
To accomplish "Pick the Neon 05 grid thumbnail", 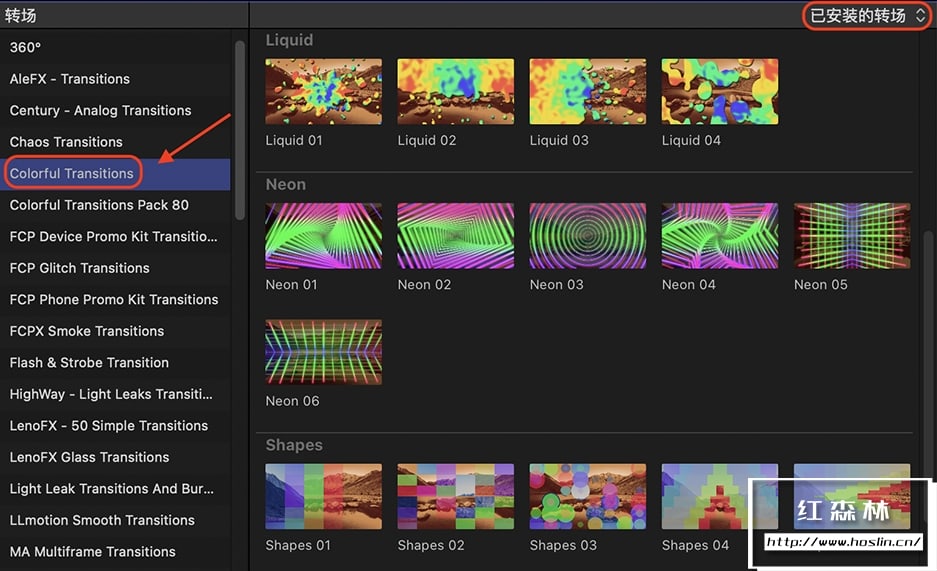I will [852, 236].
